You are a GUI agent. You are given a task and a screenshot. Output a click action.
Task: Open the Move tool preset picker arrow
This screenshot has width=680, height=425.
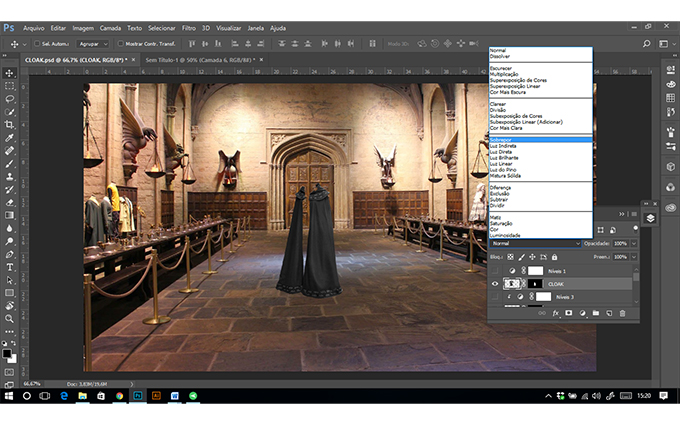pyautogui.click(x=24, y=44)
